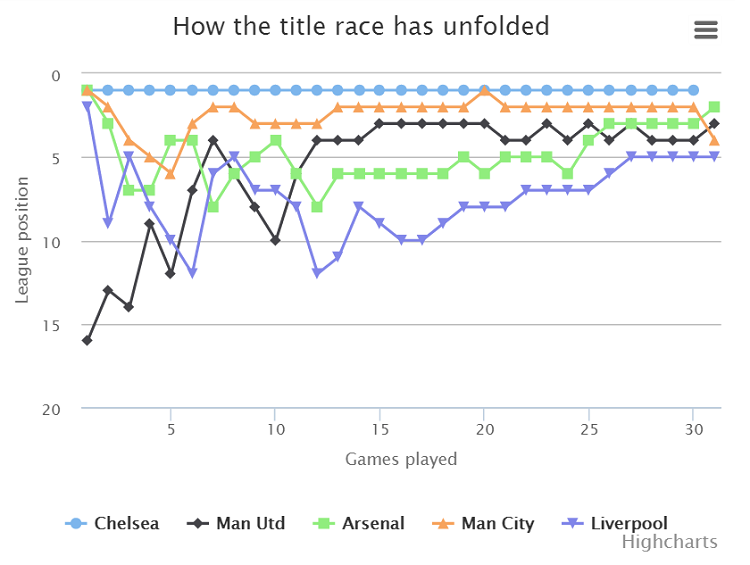Hide the Man Utd series via legend

pyautogui.click(x=250, y=523)
